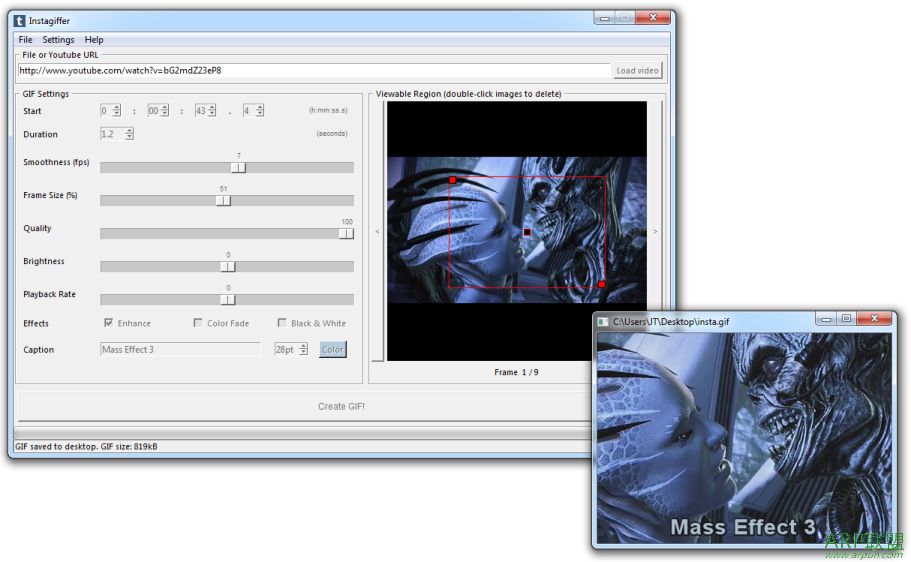Click the crop region bottom-right red handle
Image resolution: width=911 pixels, height=562 pixels.
602,285
